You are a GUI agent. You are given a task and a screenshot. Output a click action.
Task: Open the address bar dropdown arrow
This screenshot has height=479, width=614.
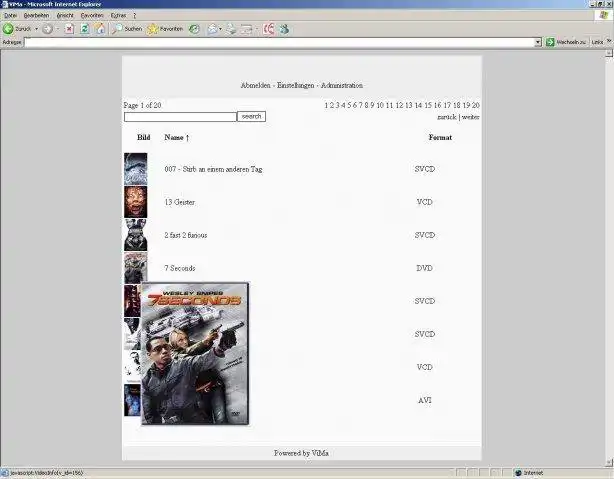point(538,42)
